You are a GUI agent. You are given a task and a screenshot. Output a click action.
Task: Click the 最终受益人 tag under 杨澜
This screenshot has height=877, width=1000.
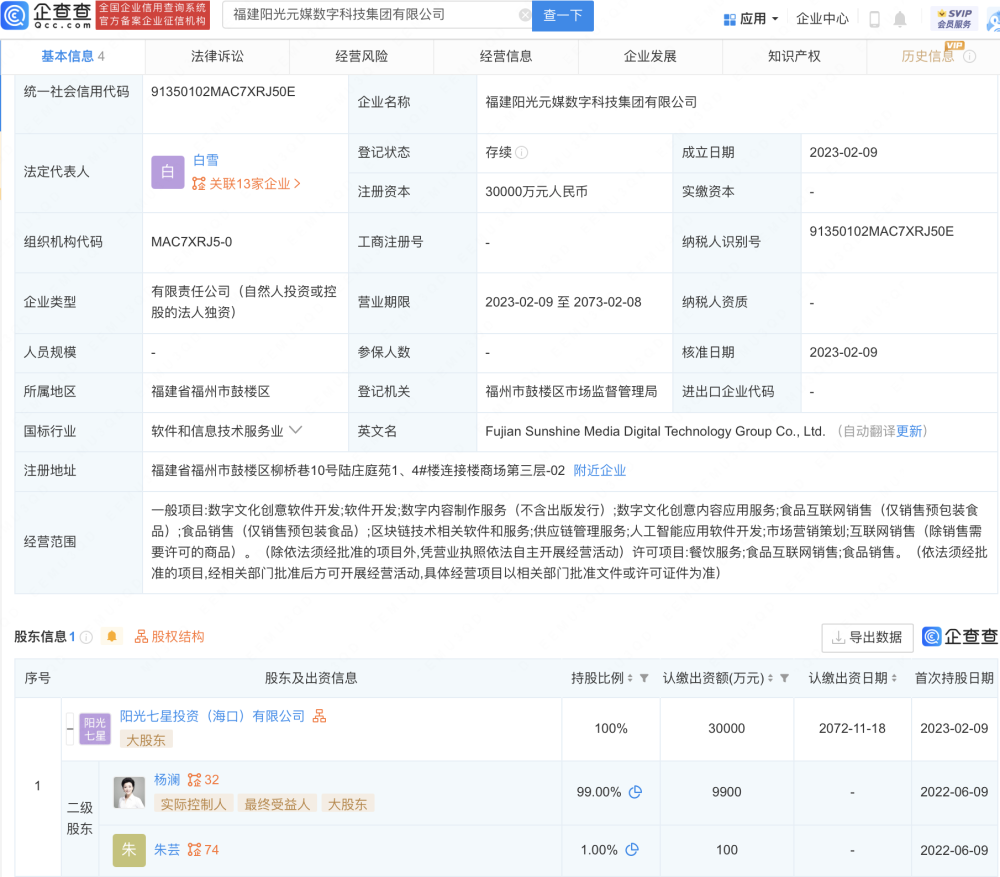point(277,804)
